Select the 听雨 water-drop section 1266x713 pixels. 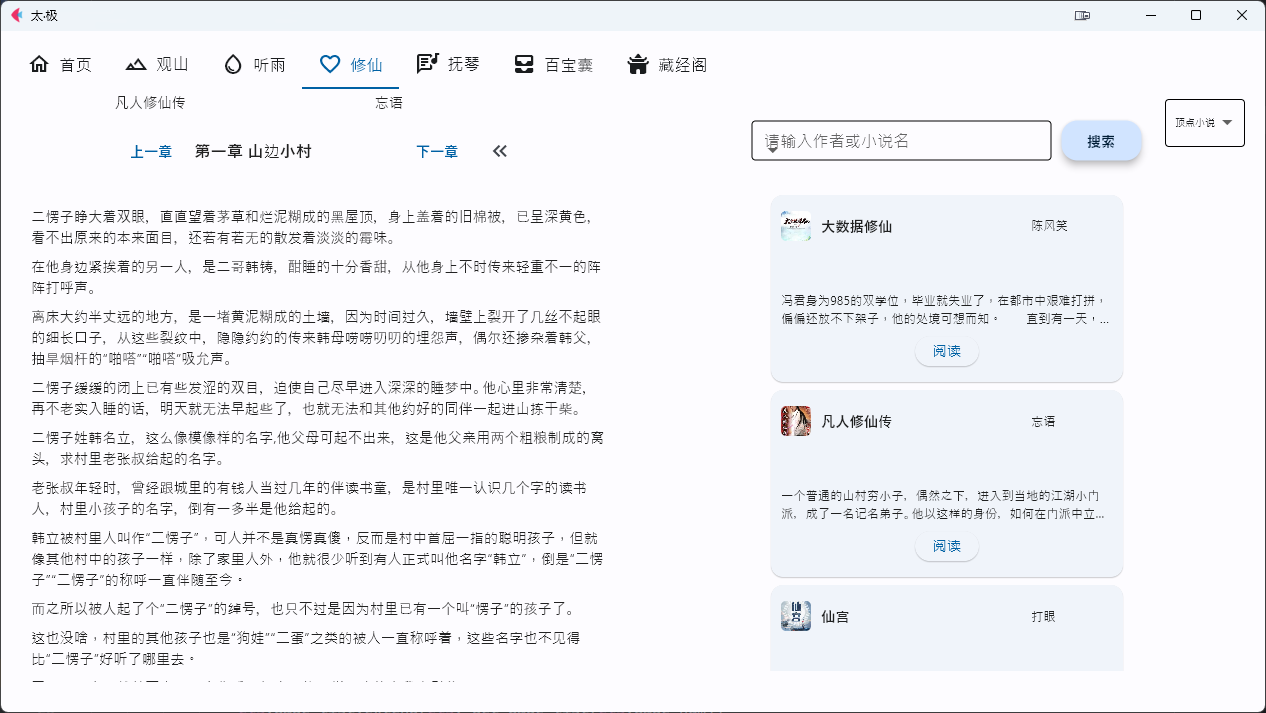(254, 63)
